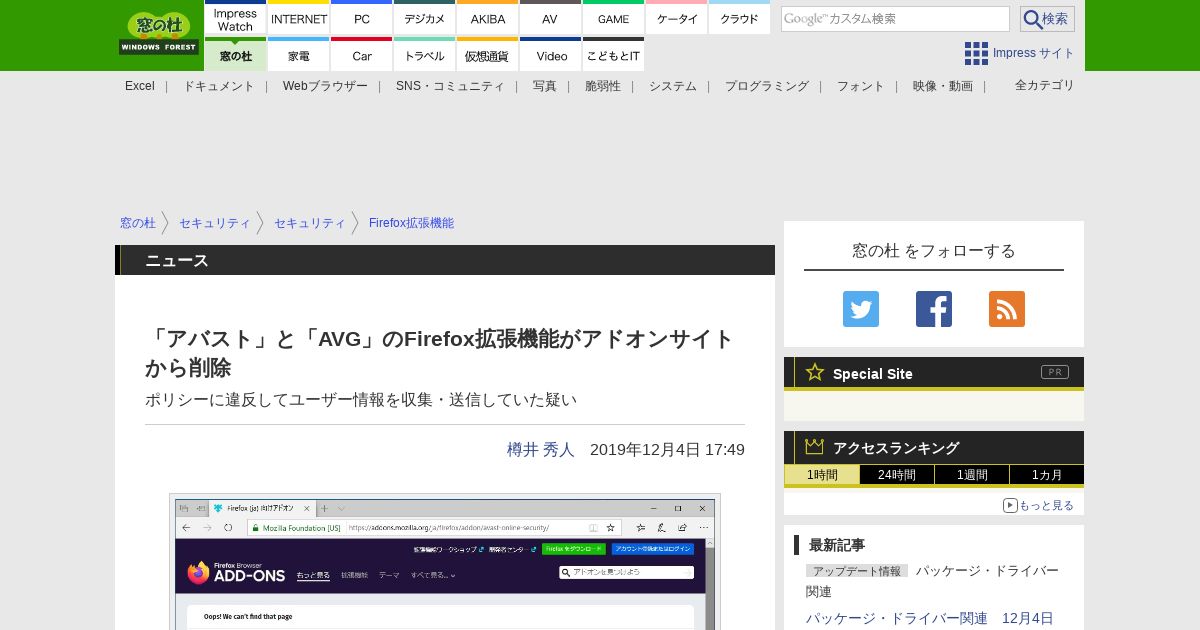
Task: Click the first セキュリティ breadcrumb
Action: click(215, 223)
